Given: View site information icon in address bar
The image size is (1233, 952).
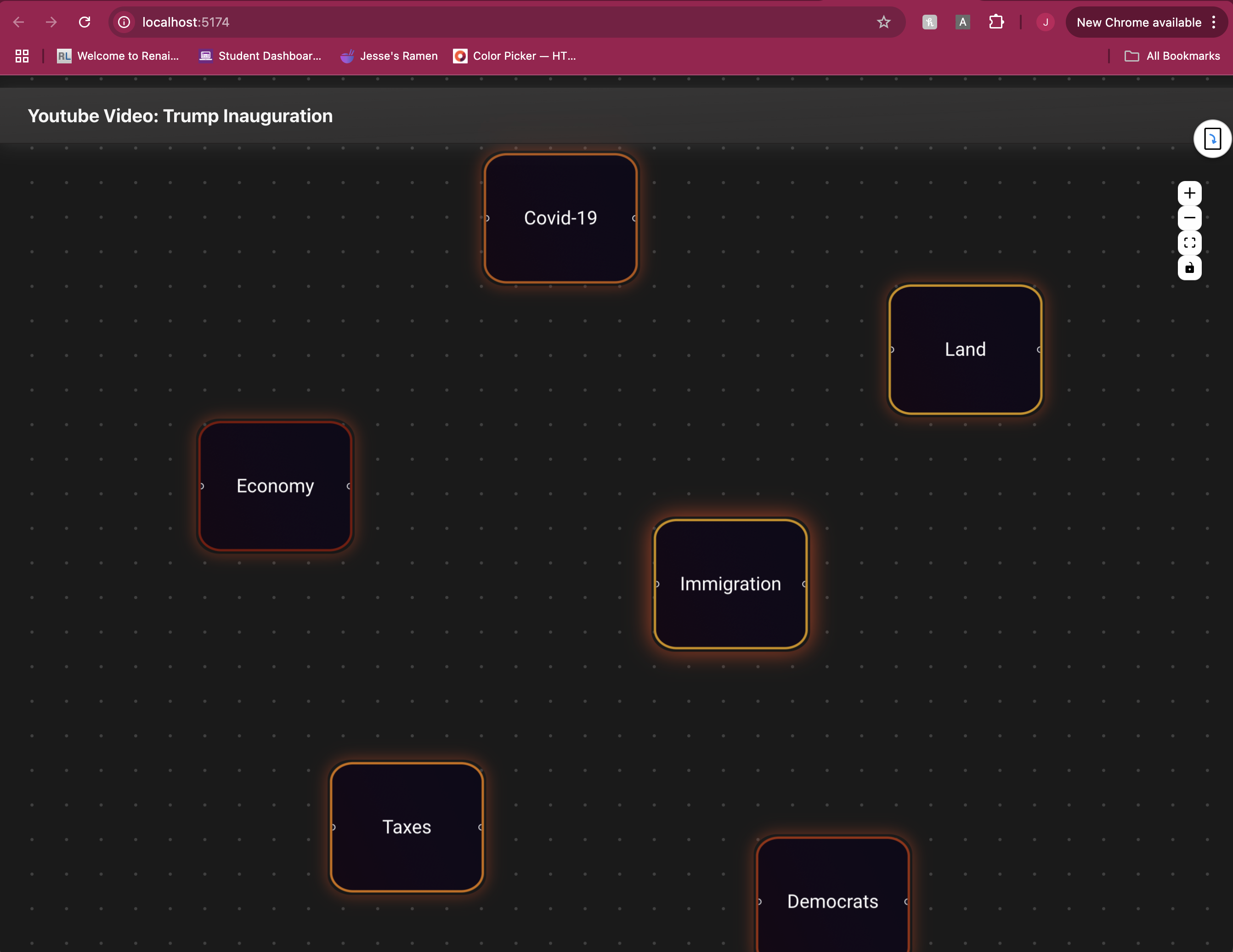Looking at the screenshot, I should (x=124, y=22).
